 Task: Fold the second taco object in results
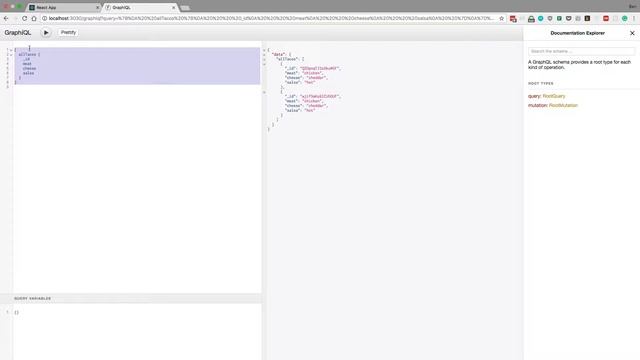(264, 92)
